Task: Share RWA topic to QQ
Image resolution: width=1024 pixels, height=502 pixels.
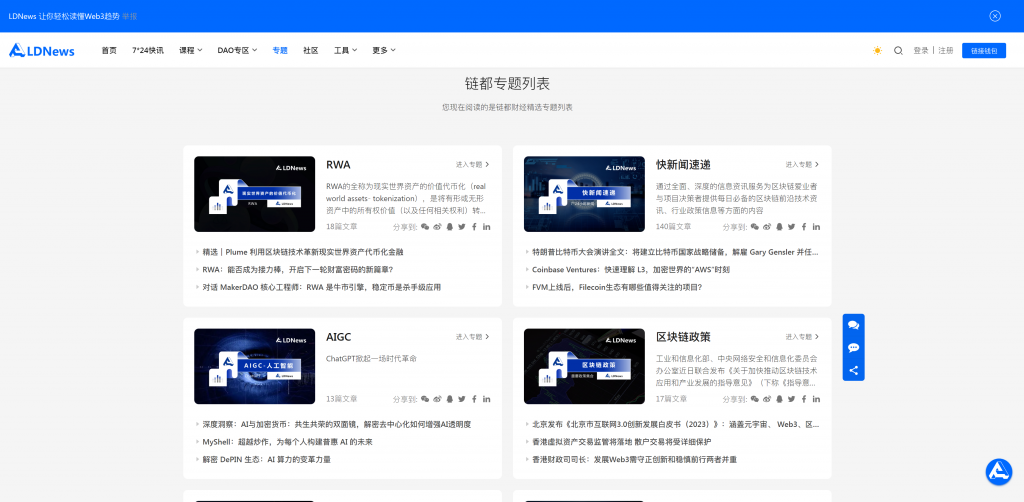Action: [x=450, y=227]
